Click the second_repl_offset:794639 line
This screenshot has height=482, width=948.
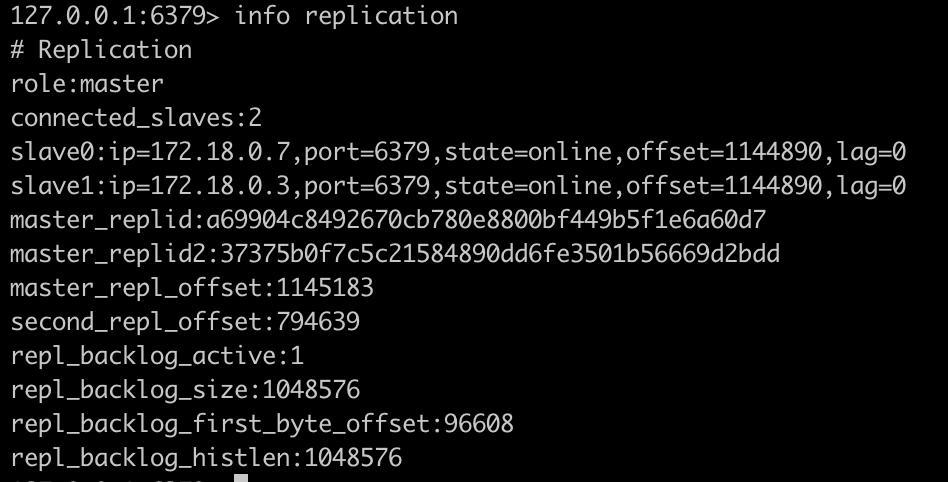[x=185, y=322]
